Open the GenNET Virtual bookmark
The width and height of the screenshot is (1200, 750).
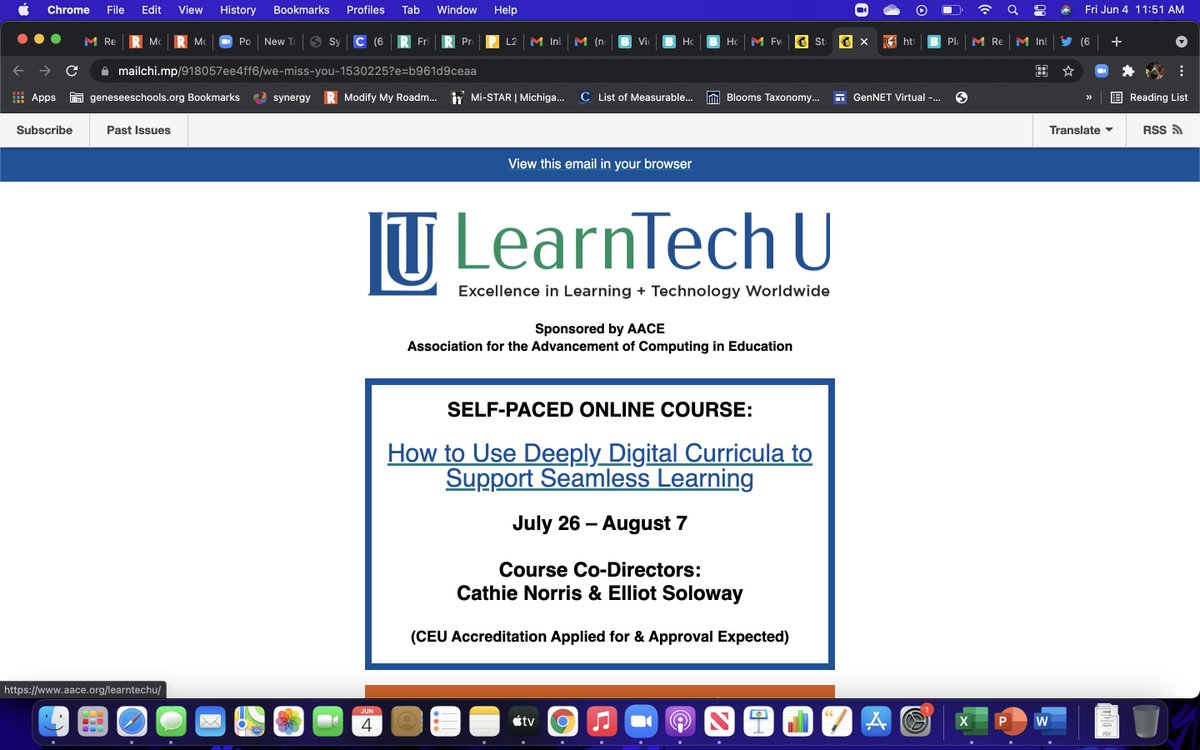click(887, 97)
